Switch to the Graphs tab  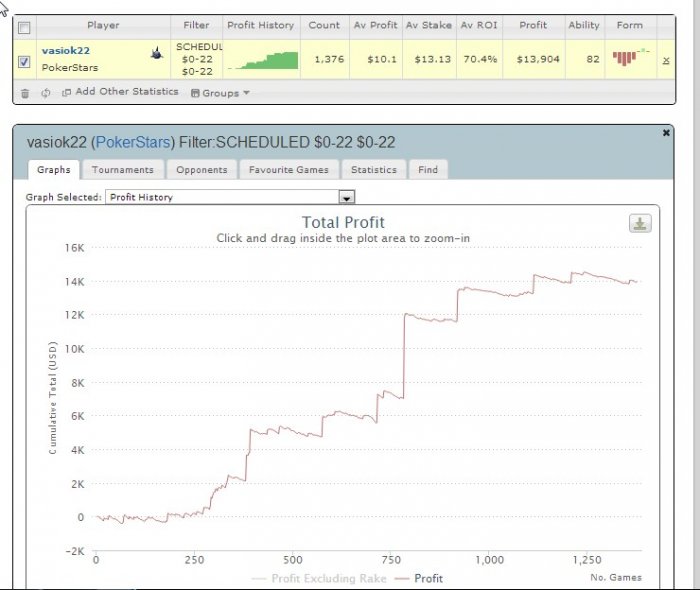tap(54, 170)
